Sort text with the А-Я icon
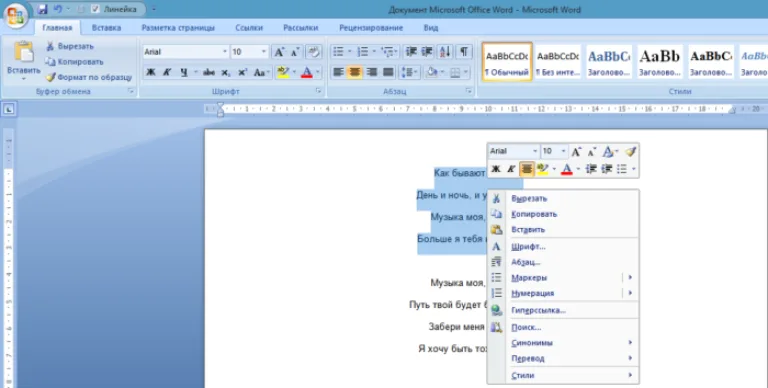 click(445, 52)
